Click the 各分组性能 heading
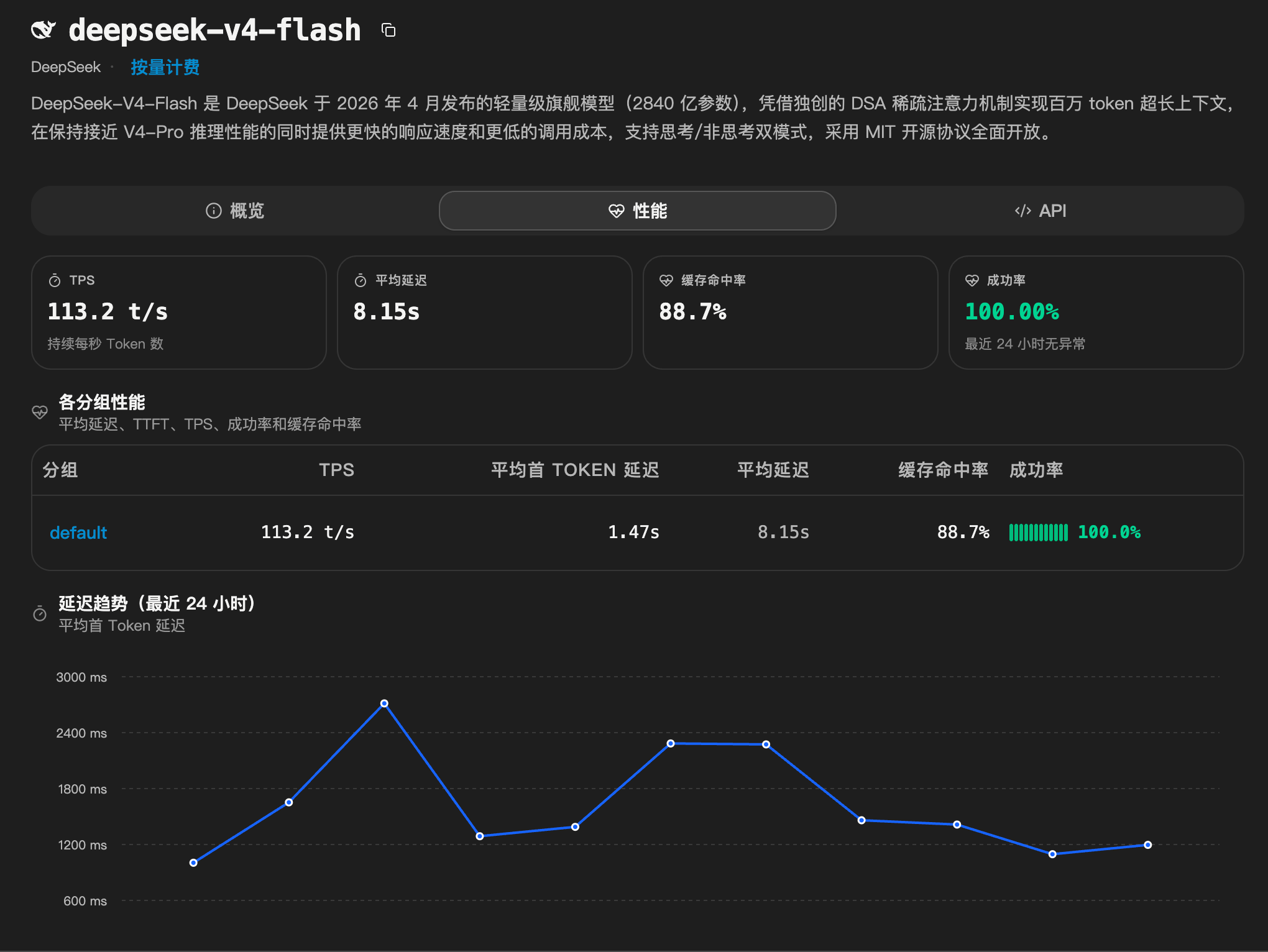This screenshot has height=952, width=1268. click(x=102, y=401)
